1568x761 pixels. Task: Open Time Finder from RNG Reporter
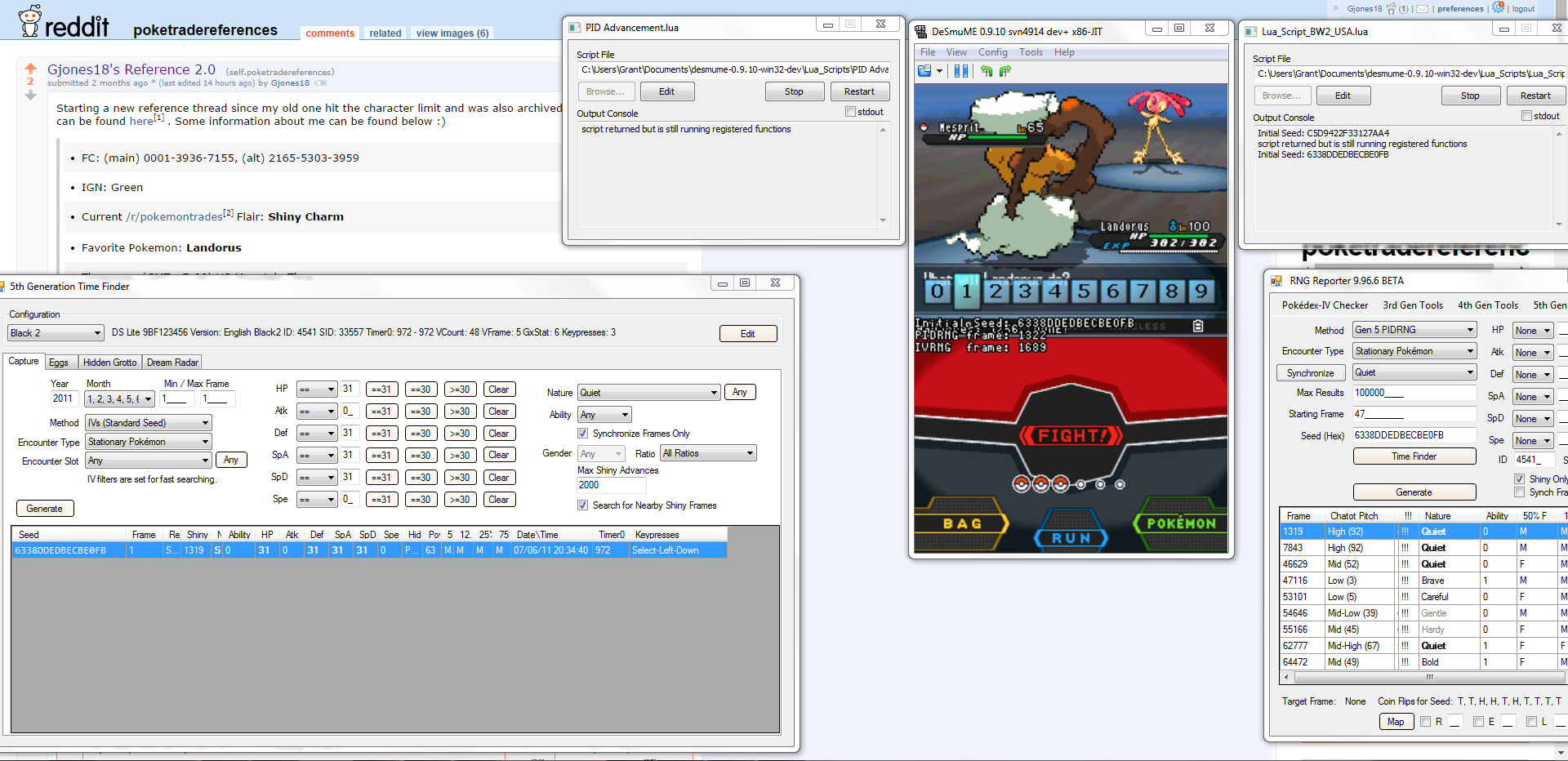[1414, 456]
